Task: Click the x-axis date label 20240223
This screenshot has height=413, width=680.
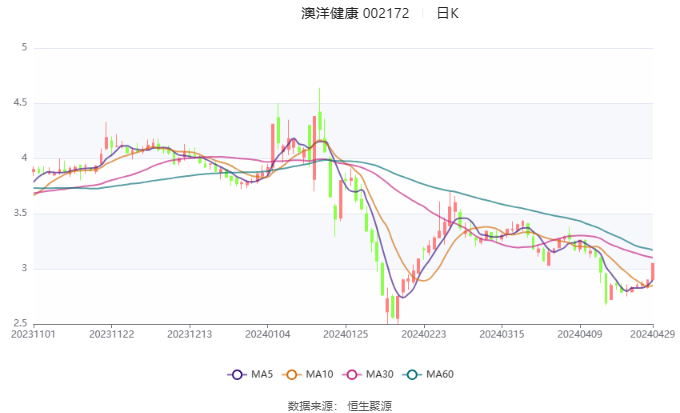Action: 424,334
